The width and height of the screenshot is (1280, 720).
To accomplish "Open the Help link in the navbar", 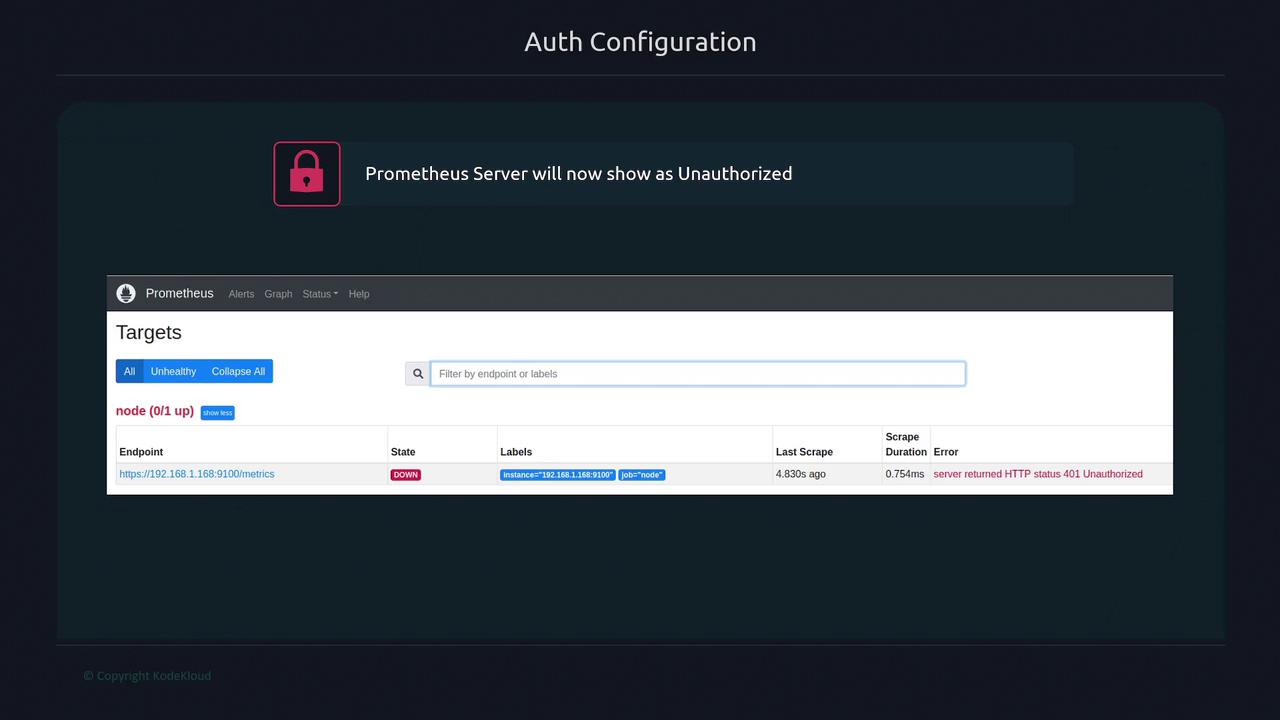I will coord(359,294).
